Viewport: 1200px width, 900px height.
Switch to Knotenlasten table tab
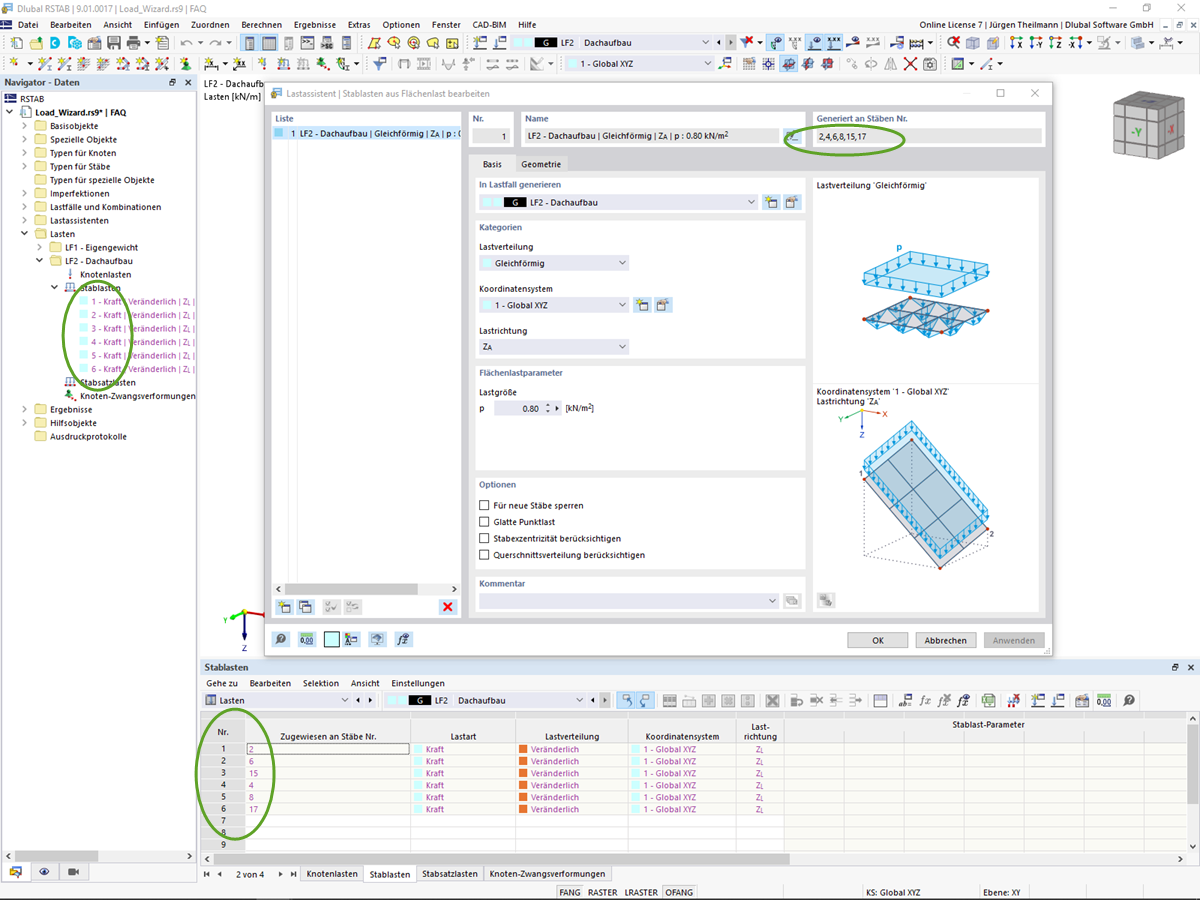coord(332,874)
